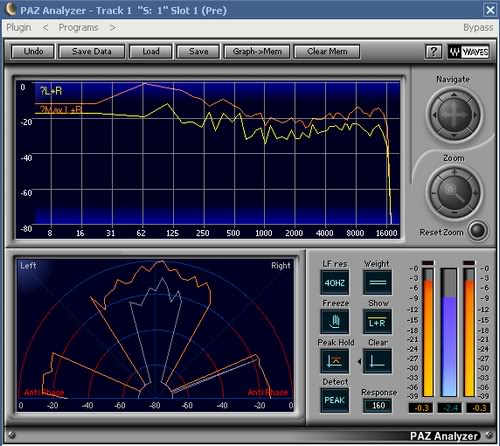Click center readout -2.4
The width and height of the screenshot is (500, 446).
pyautogui.click(x=449, y=408)
